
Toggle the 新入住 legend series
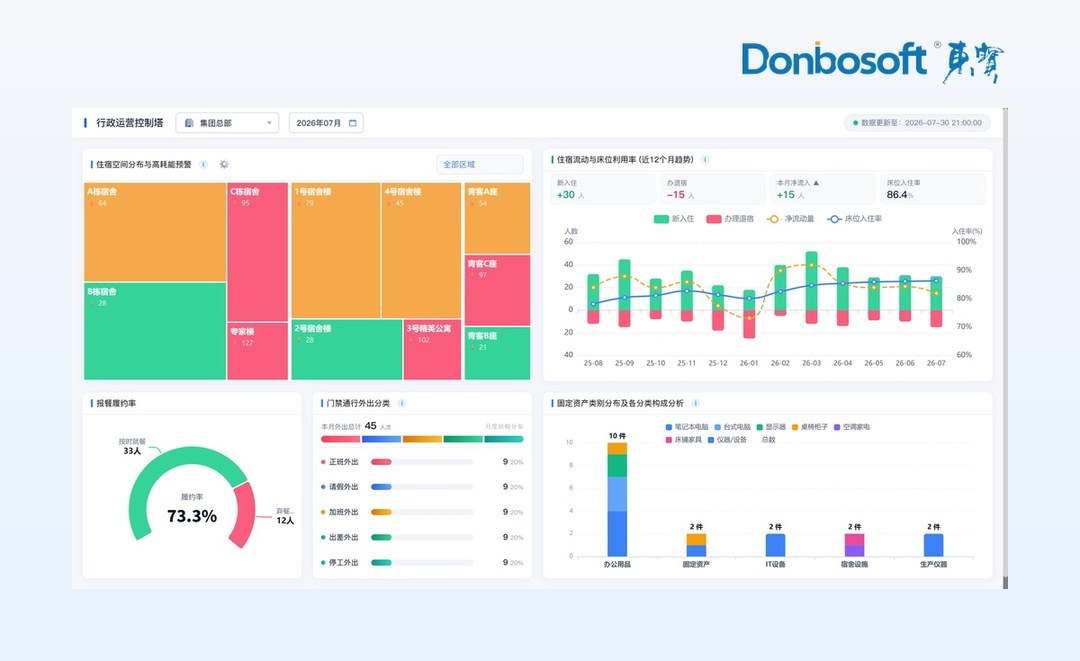[674, 219]
